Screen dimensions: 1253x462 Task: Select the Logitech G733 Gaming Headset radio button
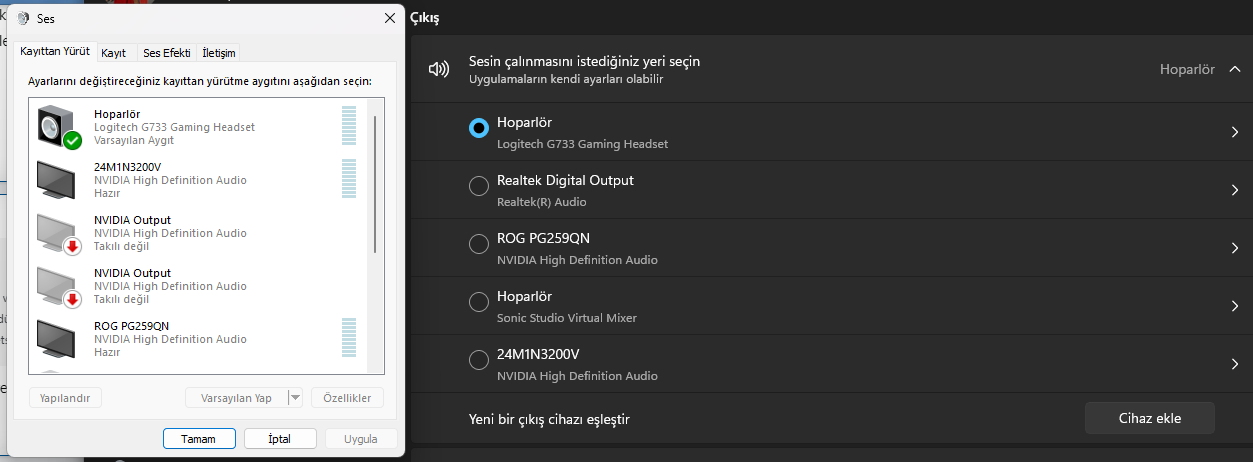pyautogui.click(x=479, y=127)
